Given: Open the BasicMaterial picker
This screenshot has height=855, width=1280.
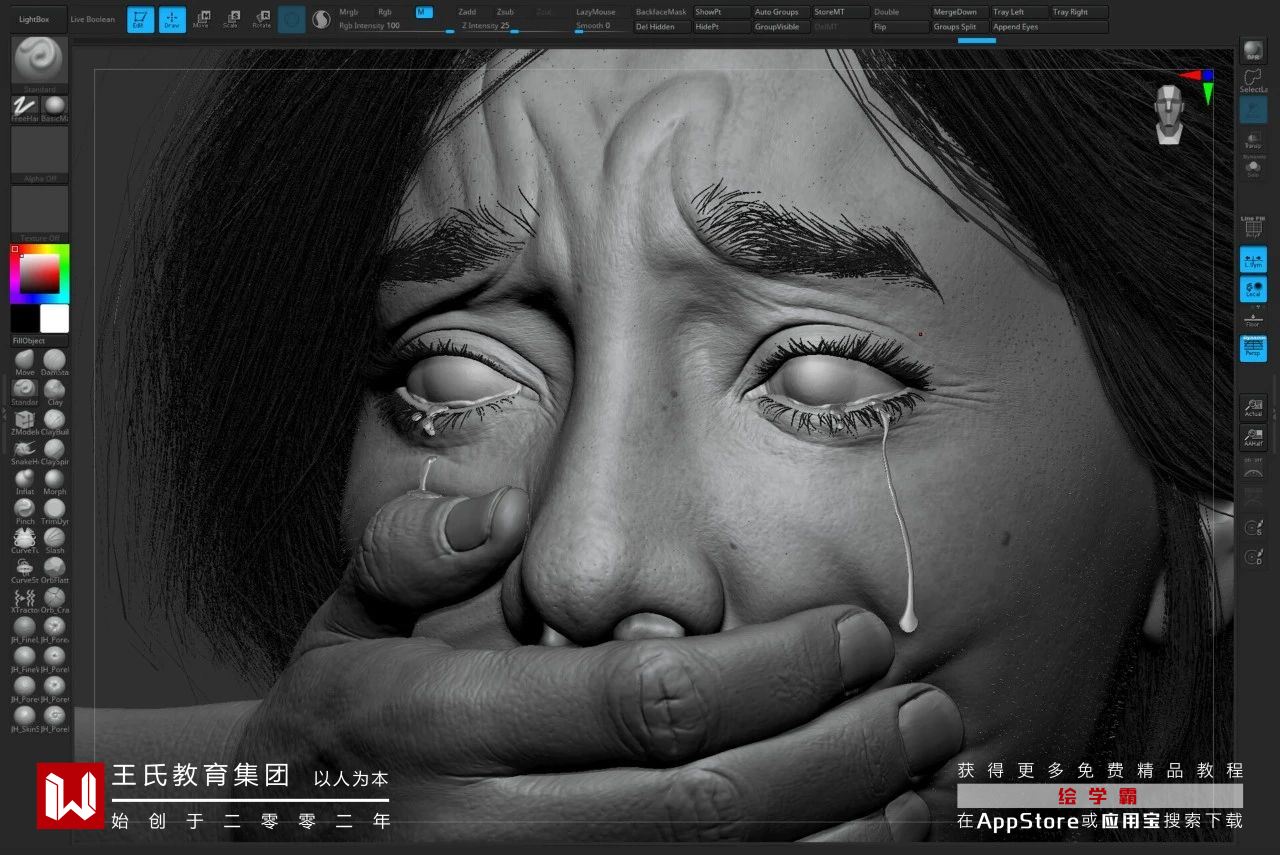Looking at the screenshot, I should (54, 109).
